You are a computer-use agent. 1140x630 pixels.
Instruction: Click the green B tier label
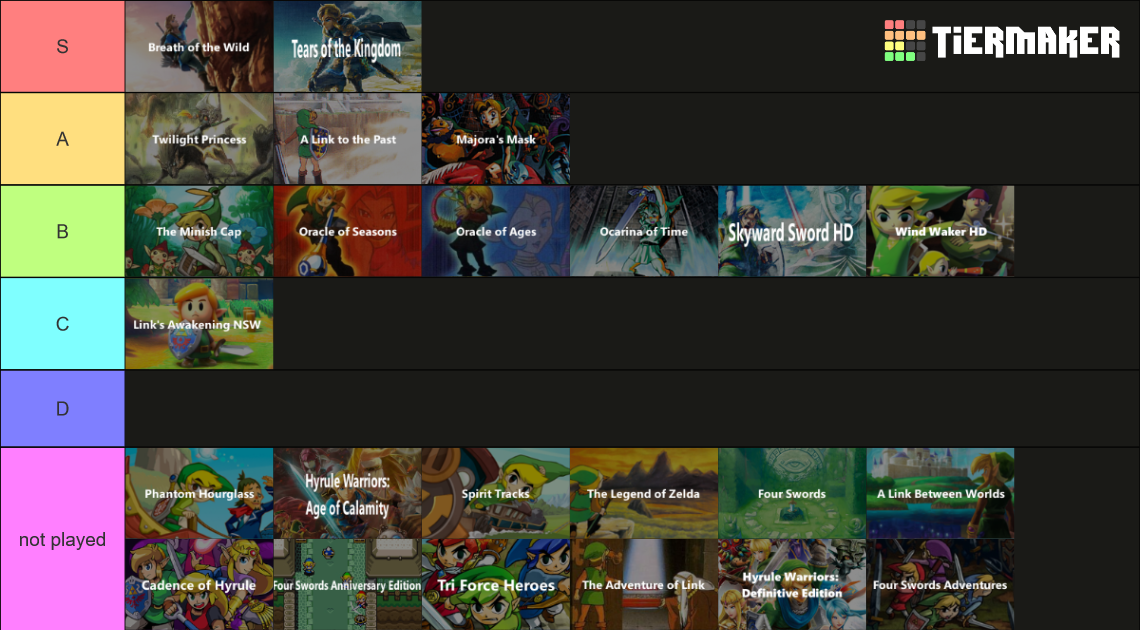[x=62, y=231]
